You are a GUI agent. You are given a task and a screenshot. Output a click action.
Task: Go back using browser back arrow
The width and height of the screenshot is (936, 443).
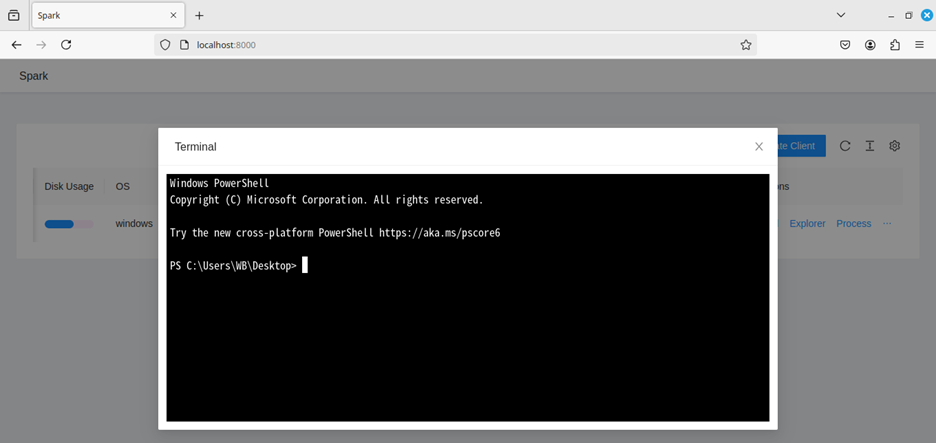tap(16, 45)
